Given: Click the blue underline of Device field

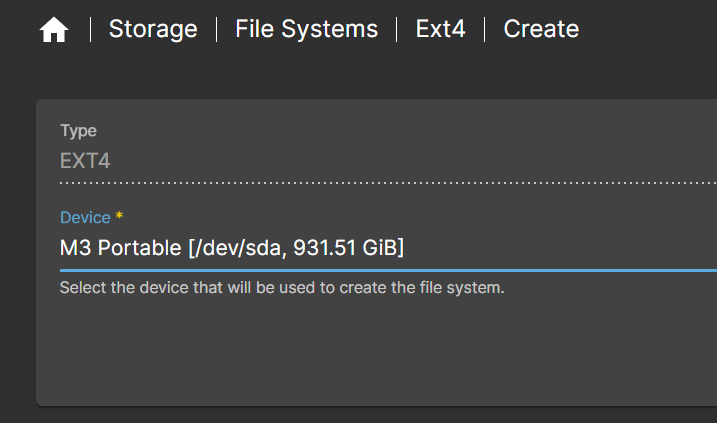Looking at the screenshot, I should (388, 271).
